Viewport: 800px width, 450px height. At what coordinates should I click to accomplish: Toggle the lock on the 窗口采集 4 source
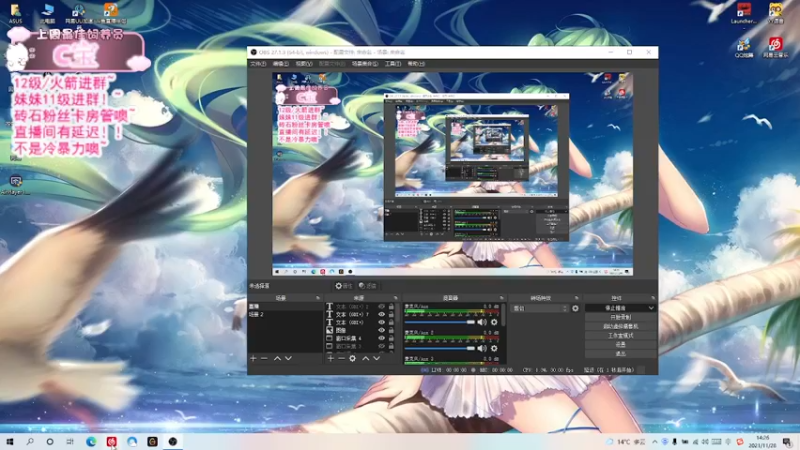coord(391,338)
